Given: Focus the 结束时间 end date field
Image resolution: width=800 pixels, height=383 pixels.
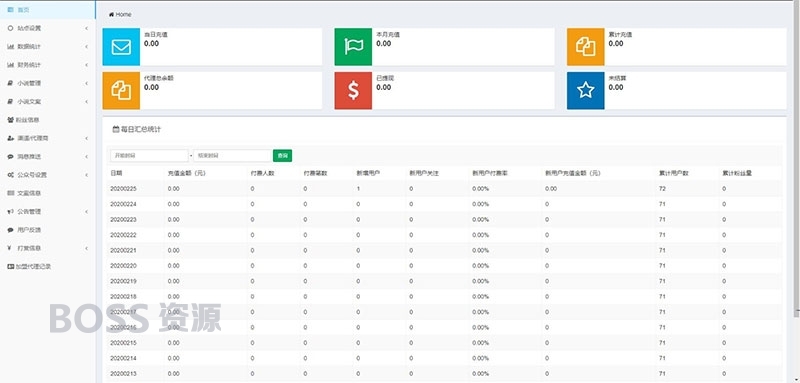Looking at the screenshot, I should [232, 156].
